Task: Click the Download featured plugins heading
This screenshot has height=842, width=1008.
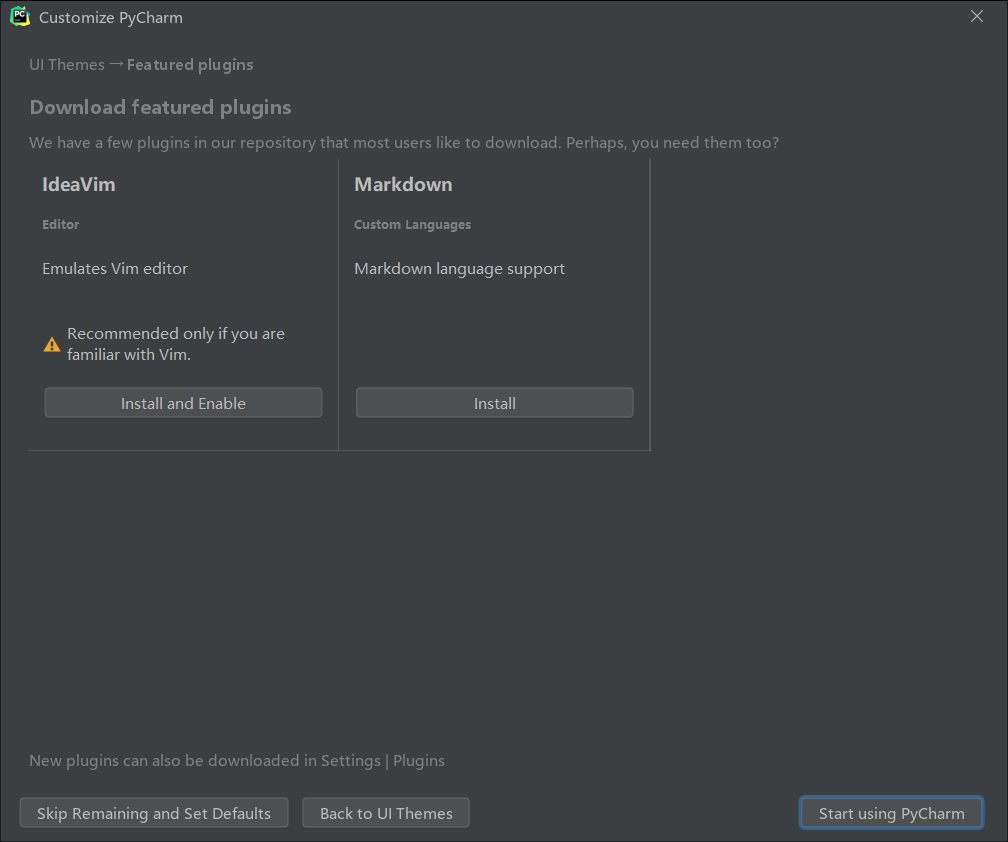Action: (160, 107)
